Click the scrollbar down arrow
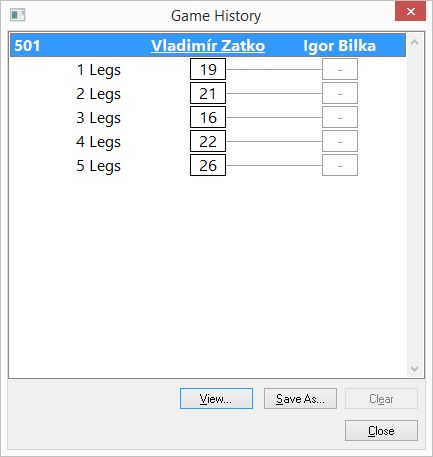 coord(415,368)
